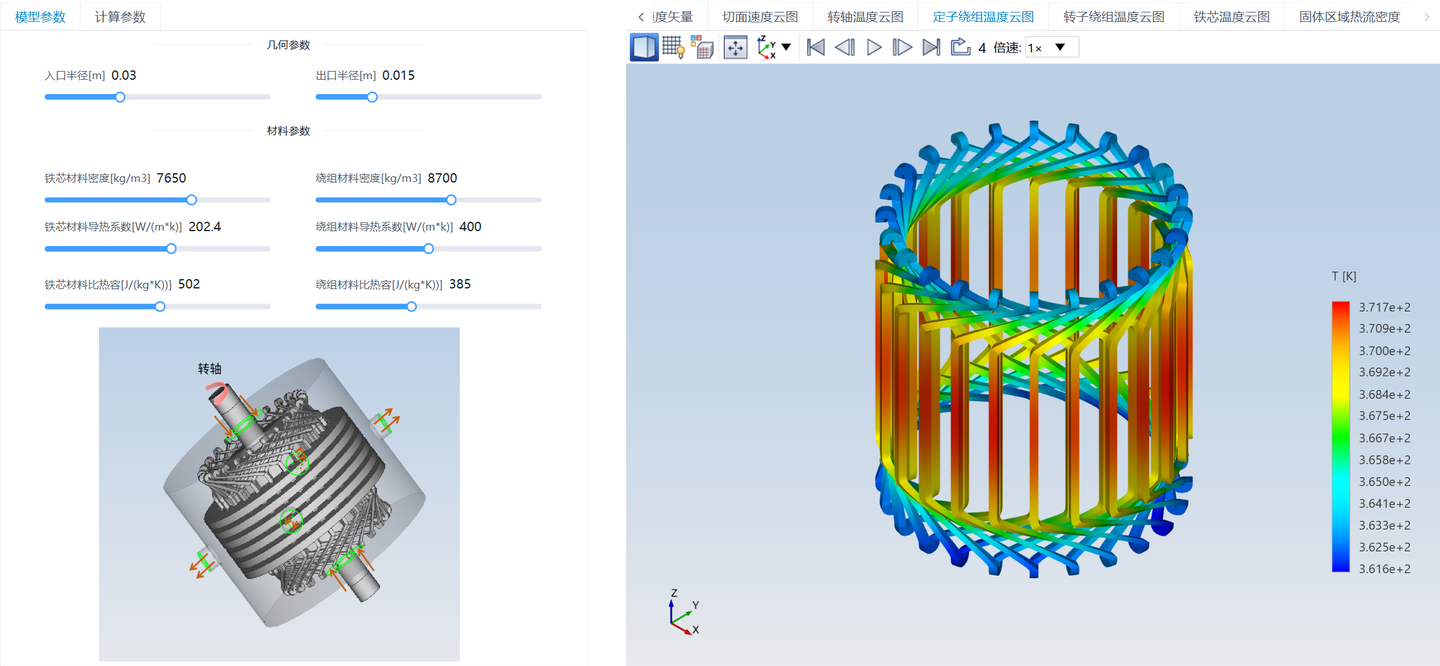Click the 铁芯材料密度 value 7650

171,178
